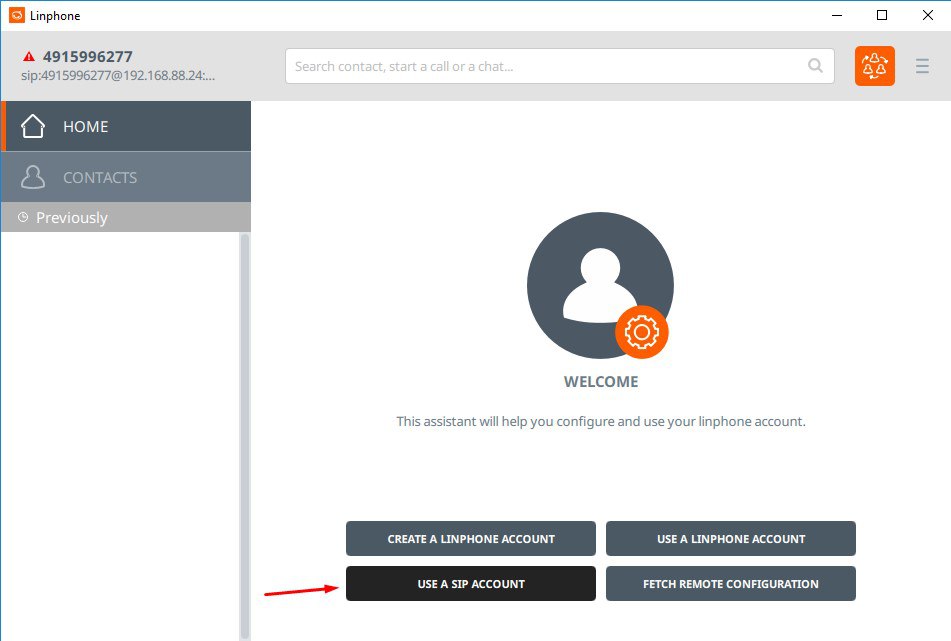The image size is (951, 641).
Task: Select the Previously history header
Action: [126, 217]
